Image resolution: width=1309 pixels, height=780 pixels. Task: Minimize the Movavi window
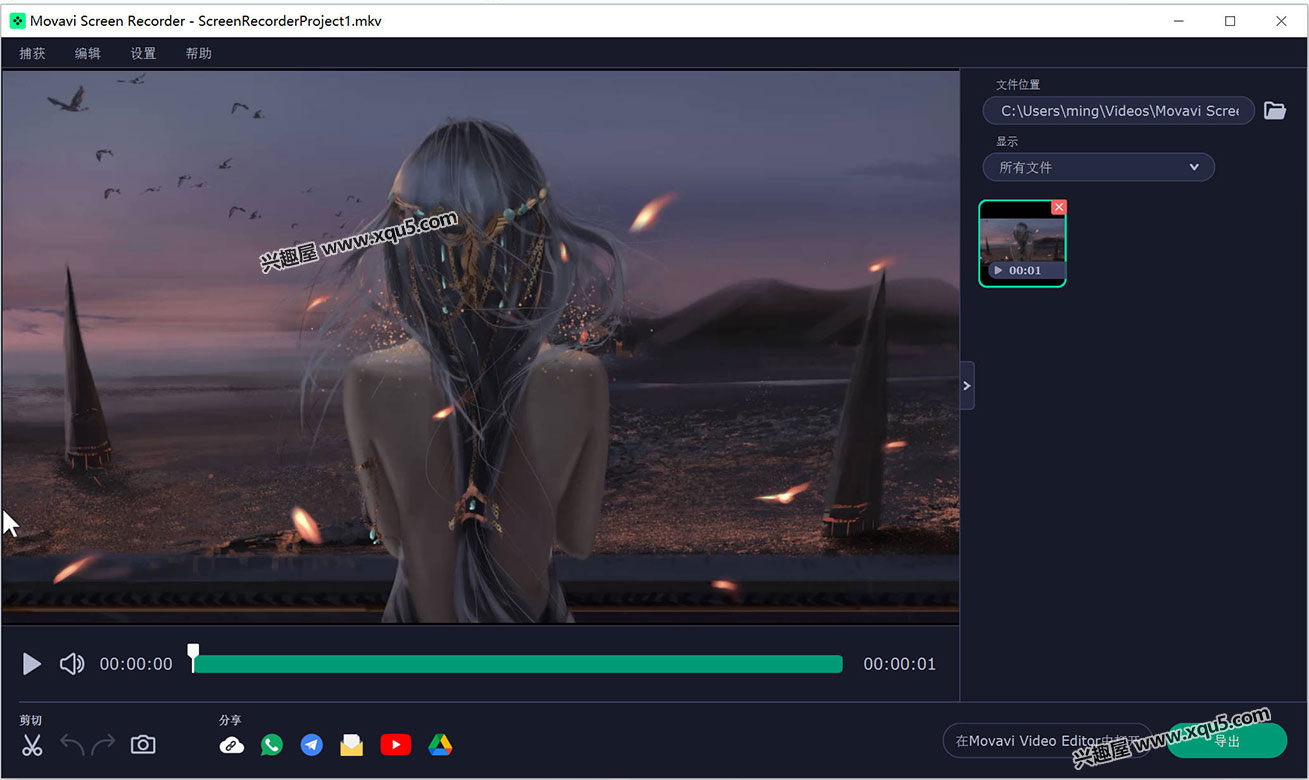click(x=1180, y=21)
